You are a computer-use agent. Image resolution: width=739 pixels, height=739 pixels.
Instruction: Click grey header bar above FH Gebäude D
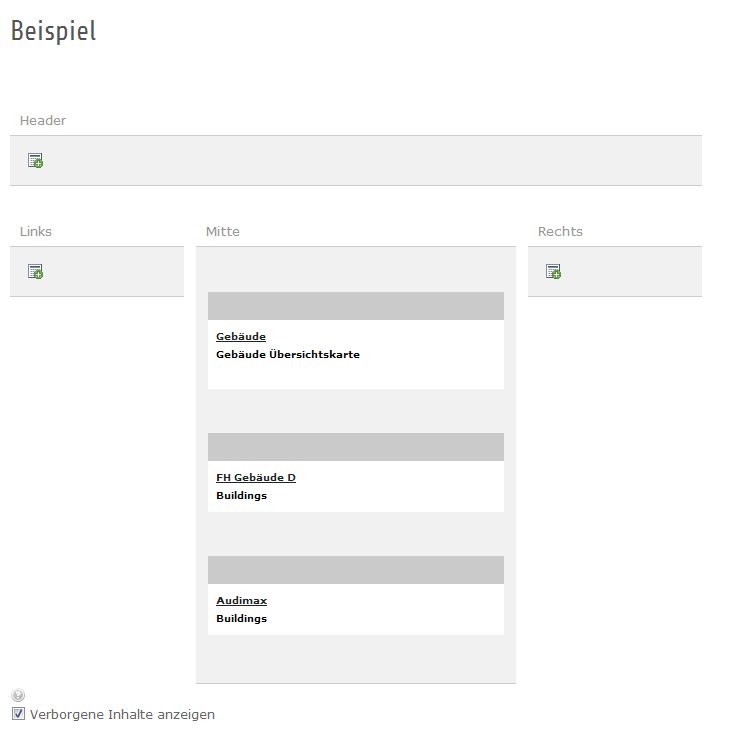coord(355,447)
